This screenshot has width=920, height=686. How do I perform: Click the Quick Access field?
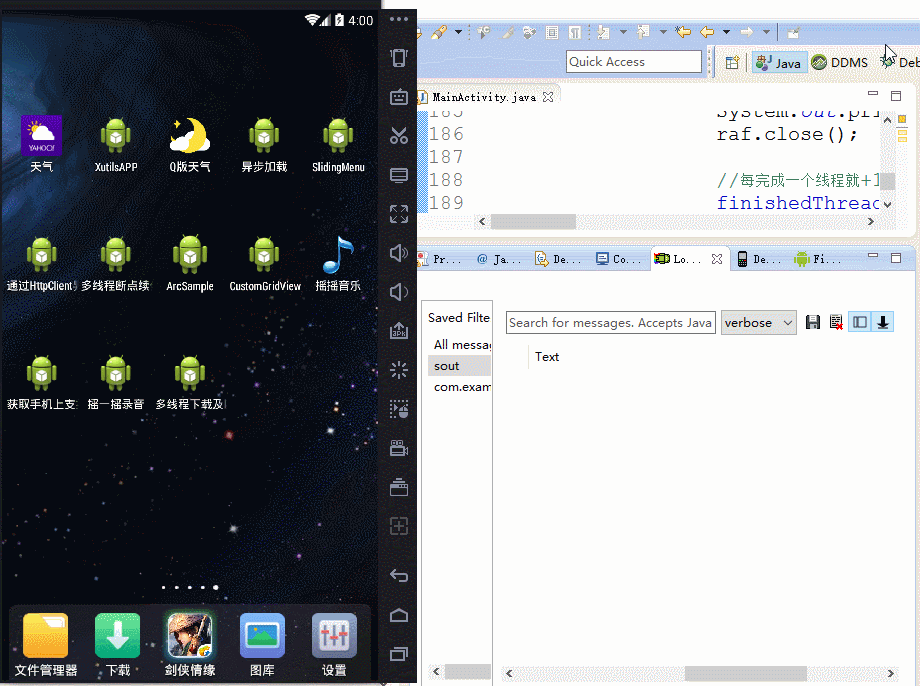634,62
